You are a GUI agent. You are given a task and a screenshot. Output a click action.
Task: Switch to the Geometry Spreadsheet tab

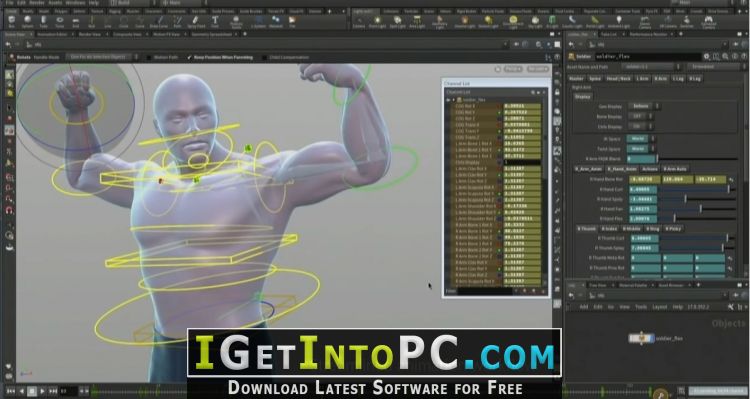(211, 34)
